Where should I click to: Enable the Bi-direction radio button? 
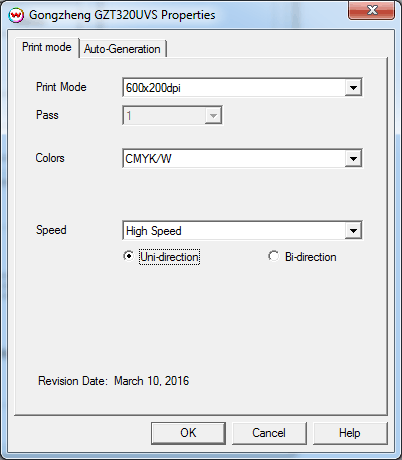[x=273, y=256]
